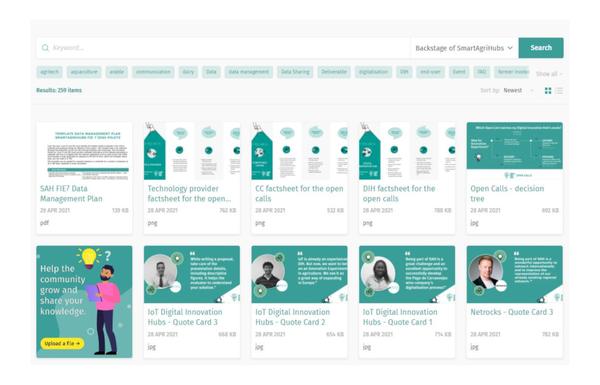Click the 532 KB file size
This screenshot has width=600, height=385.
coord(335,210)
